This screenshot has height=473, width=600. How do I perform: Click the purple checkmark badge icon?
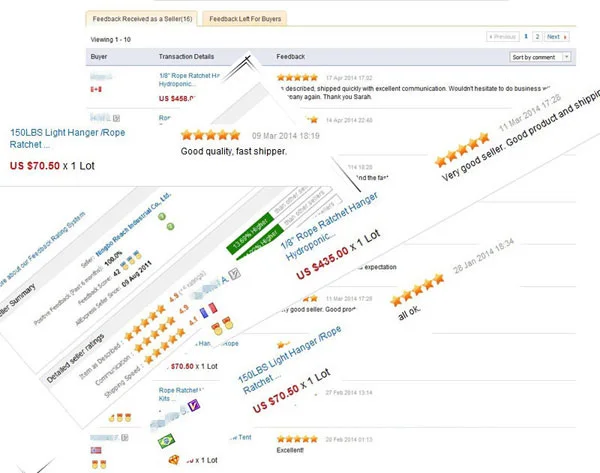[194, 405]
